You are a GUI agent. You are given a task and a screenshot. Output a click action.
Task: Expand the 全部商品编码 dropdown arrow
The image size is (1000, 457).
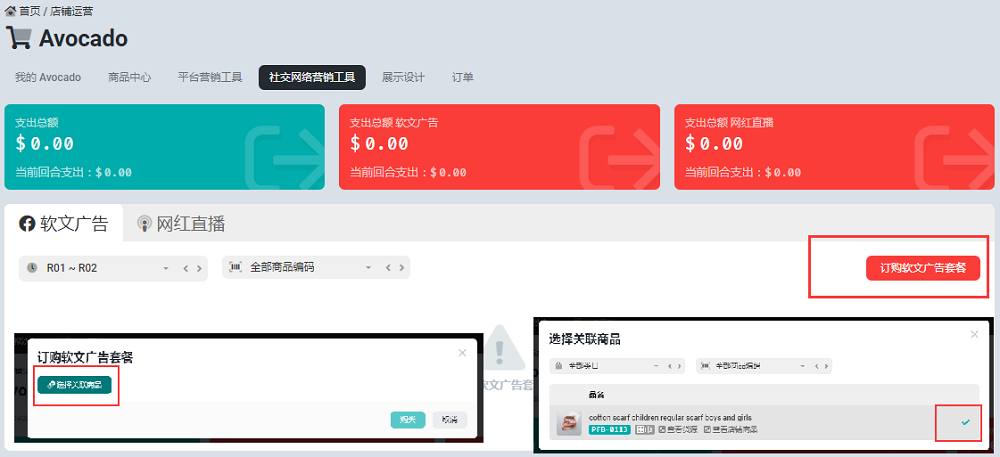click(x=368, y=268)
